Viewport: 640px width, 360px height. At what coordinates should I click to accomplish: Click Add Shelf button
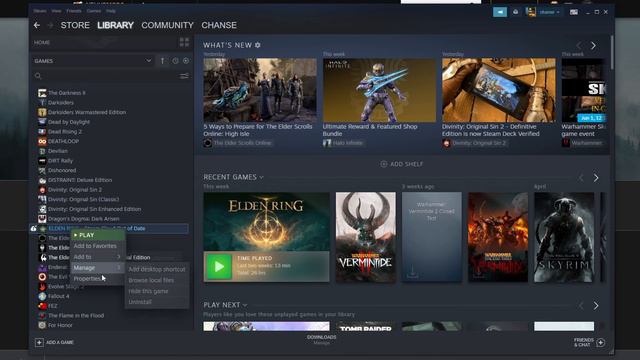point(402,164)
